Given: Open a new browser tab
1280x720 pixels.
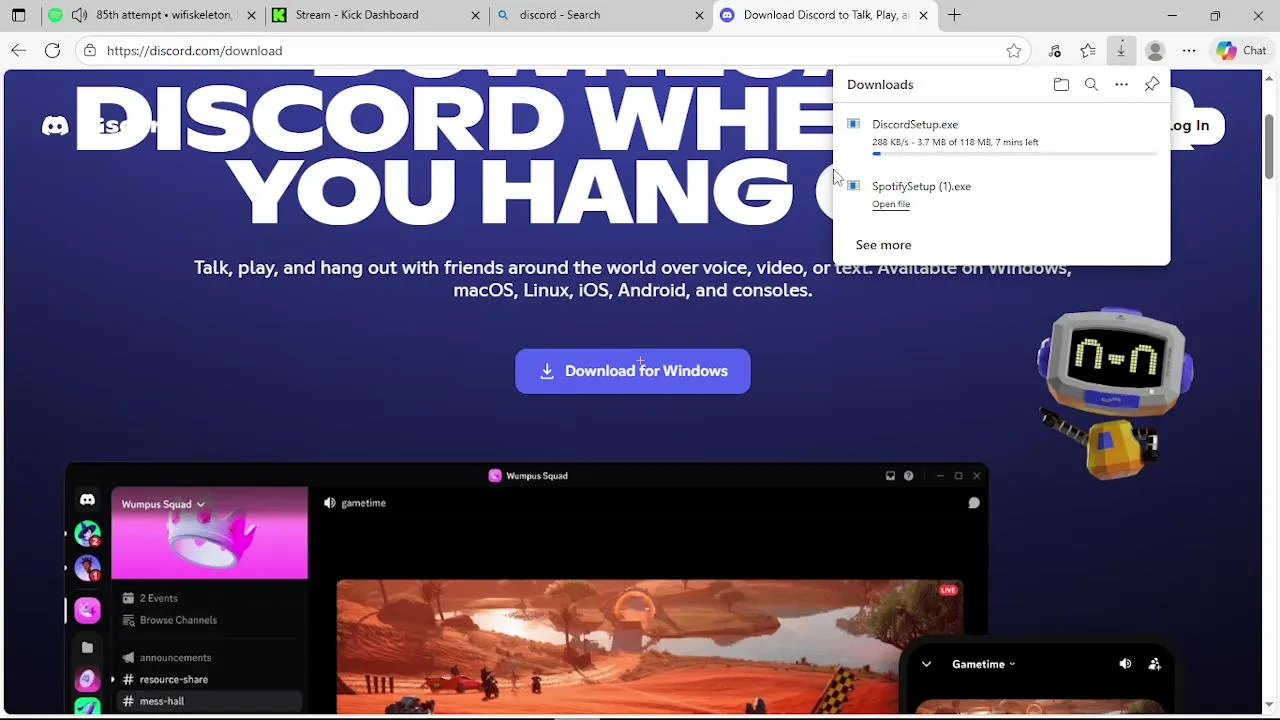Looking at the screenshot, I should (x=954, y=15).
